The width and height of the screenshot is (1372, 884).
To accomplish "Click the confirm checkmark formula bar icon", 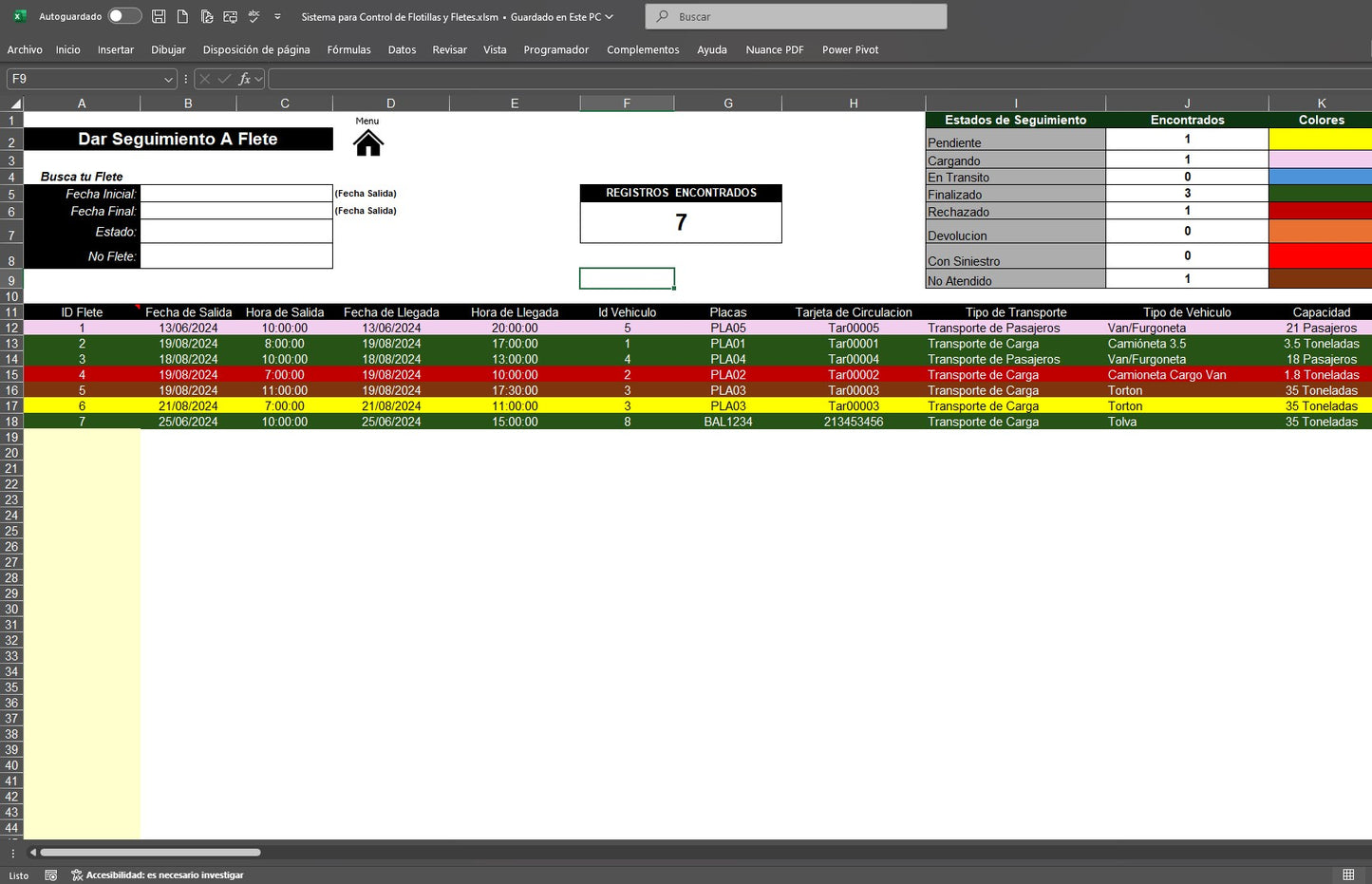I will pyautogui.click(x=224, y=79).
